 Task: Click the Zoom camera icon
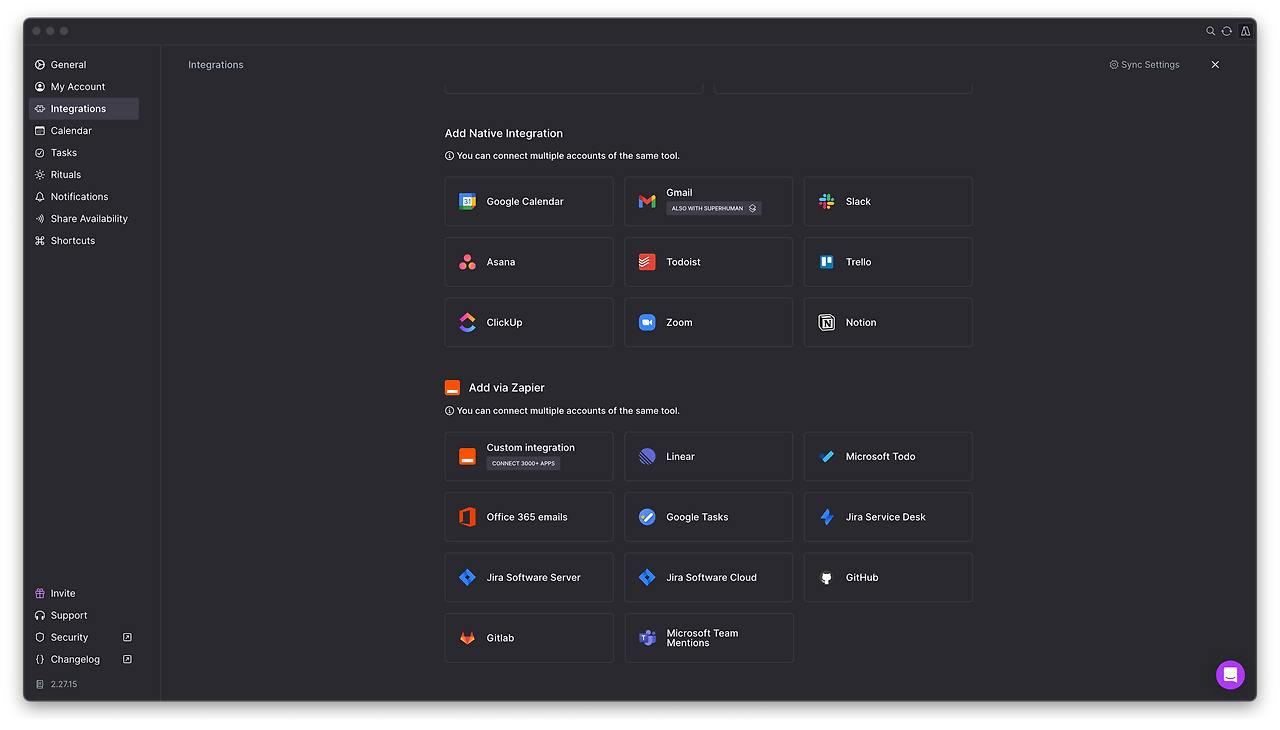pyautogui.click(x=647, y=323)
